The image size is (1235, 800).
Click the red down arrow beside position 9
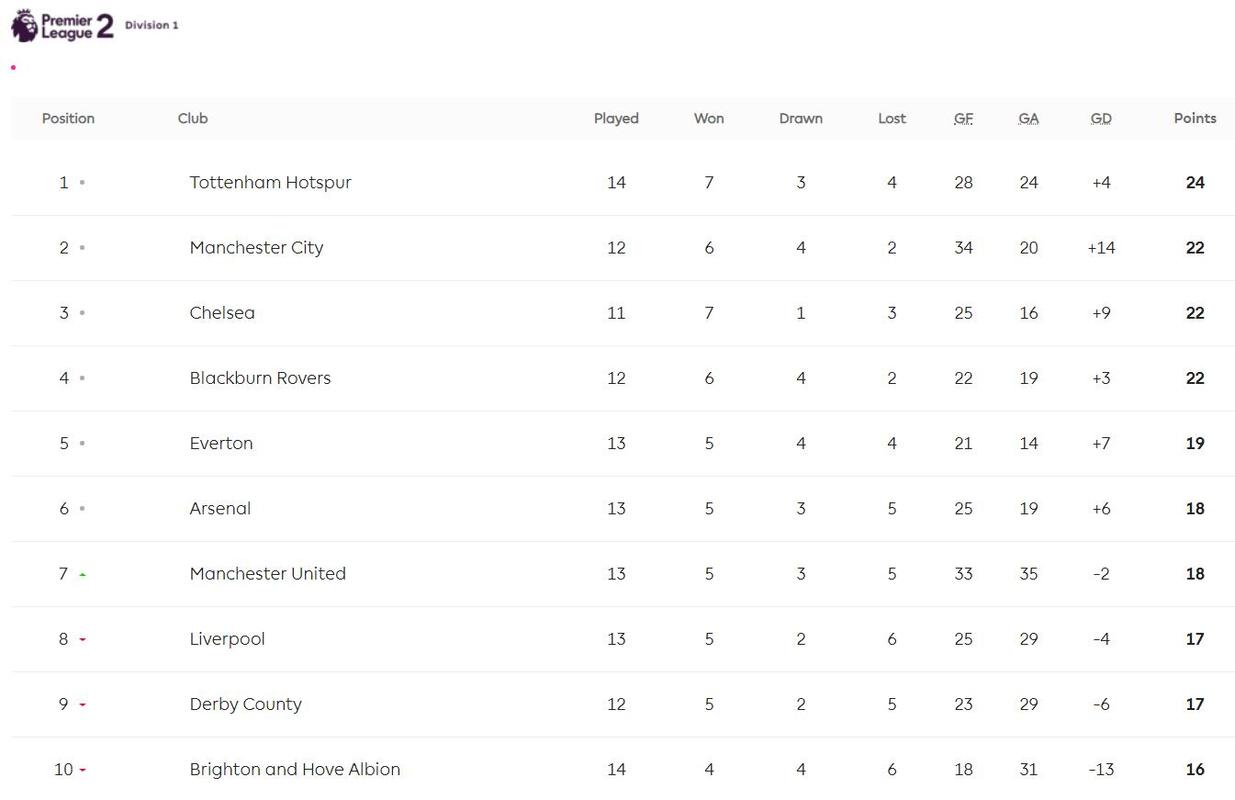(82, 705)
